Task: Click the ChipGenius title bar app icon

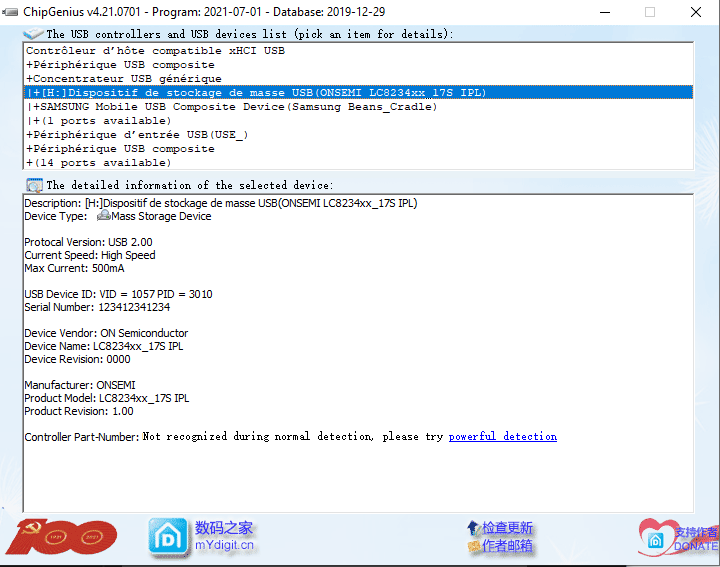Action: pos(10,12)
